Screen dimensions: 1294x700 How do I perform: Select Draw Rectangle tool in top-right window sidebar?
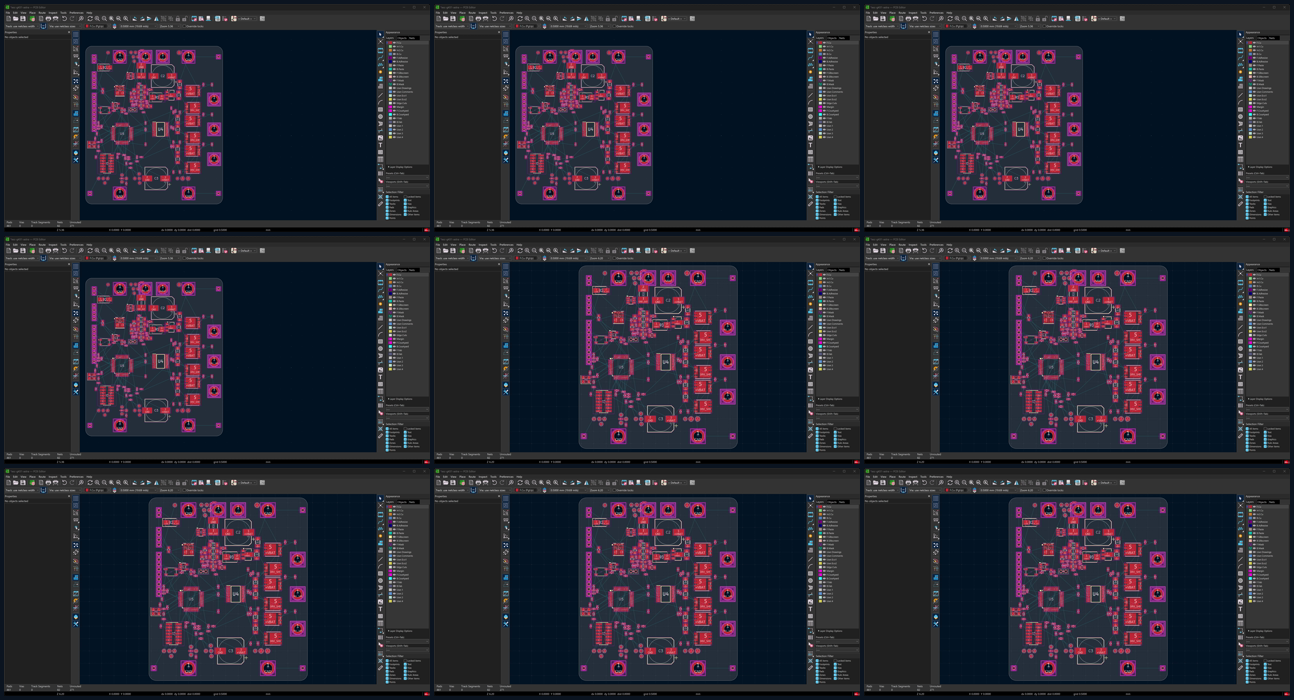(1240, 109)
